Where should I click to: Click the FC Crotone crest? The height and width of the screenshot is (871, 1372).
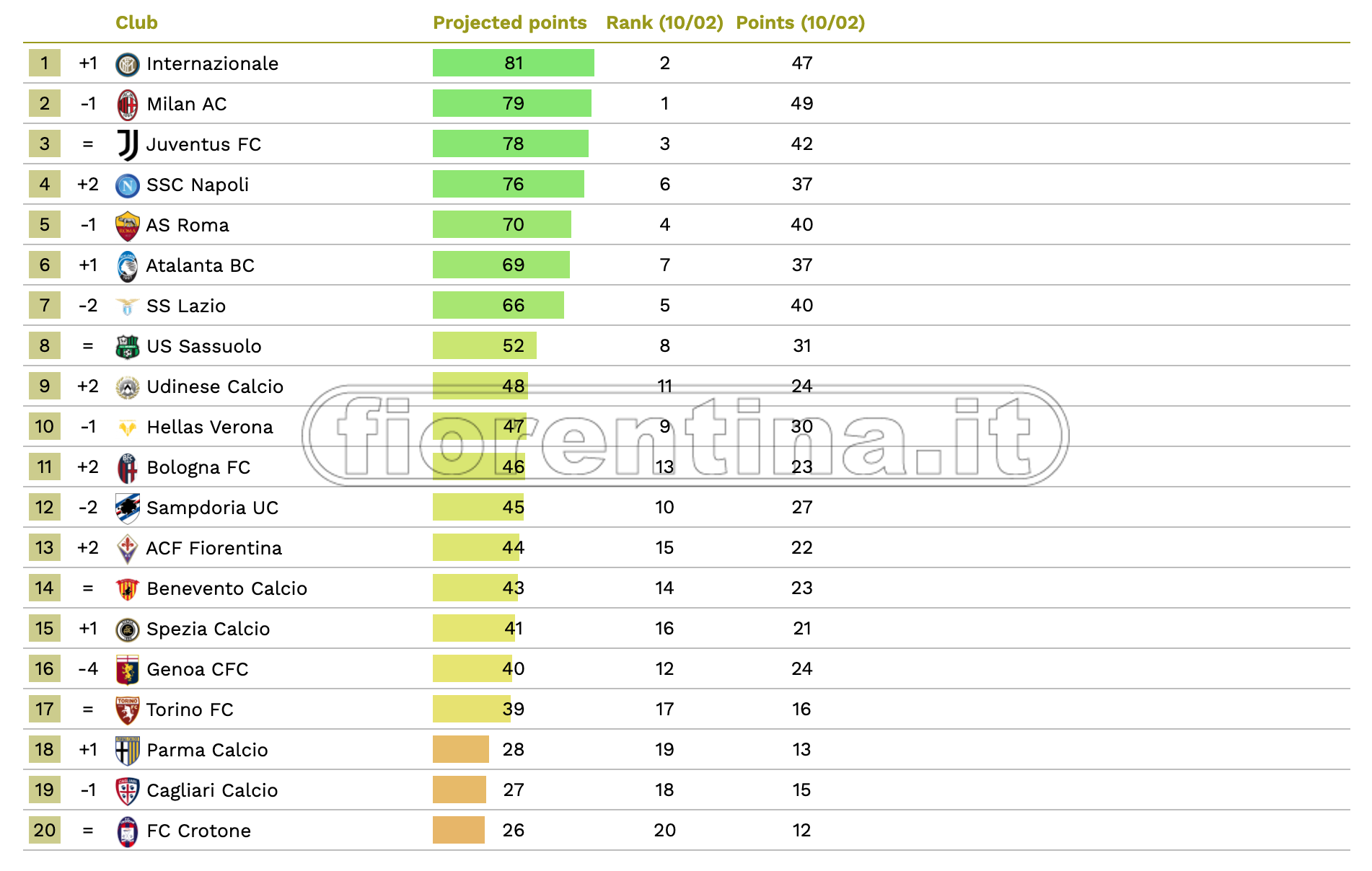click(128, 831)
